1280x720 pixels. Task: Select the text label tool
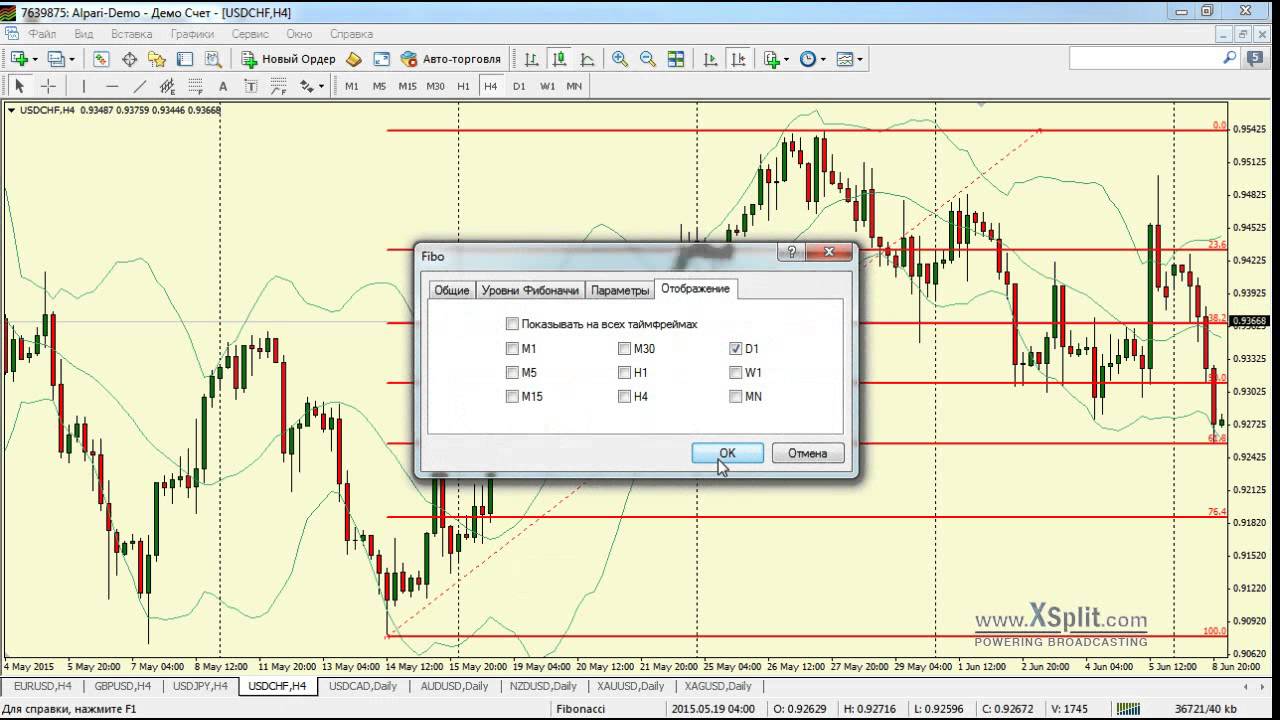[x=251, y=86]
